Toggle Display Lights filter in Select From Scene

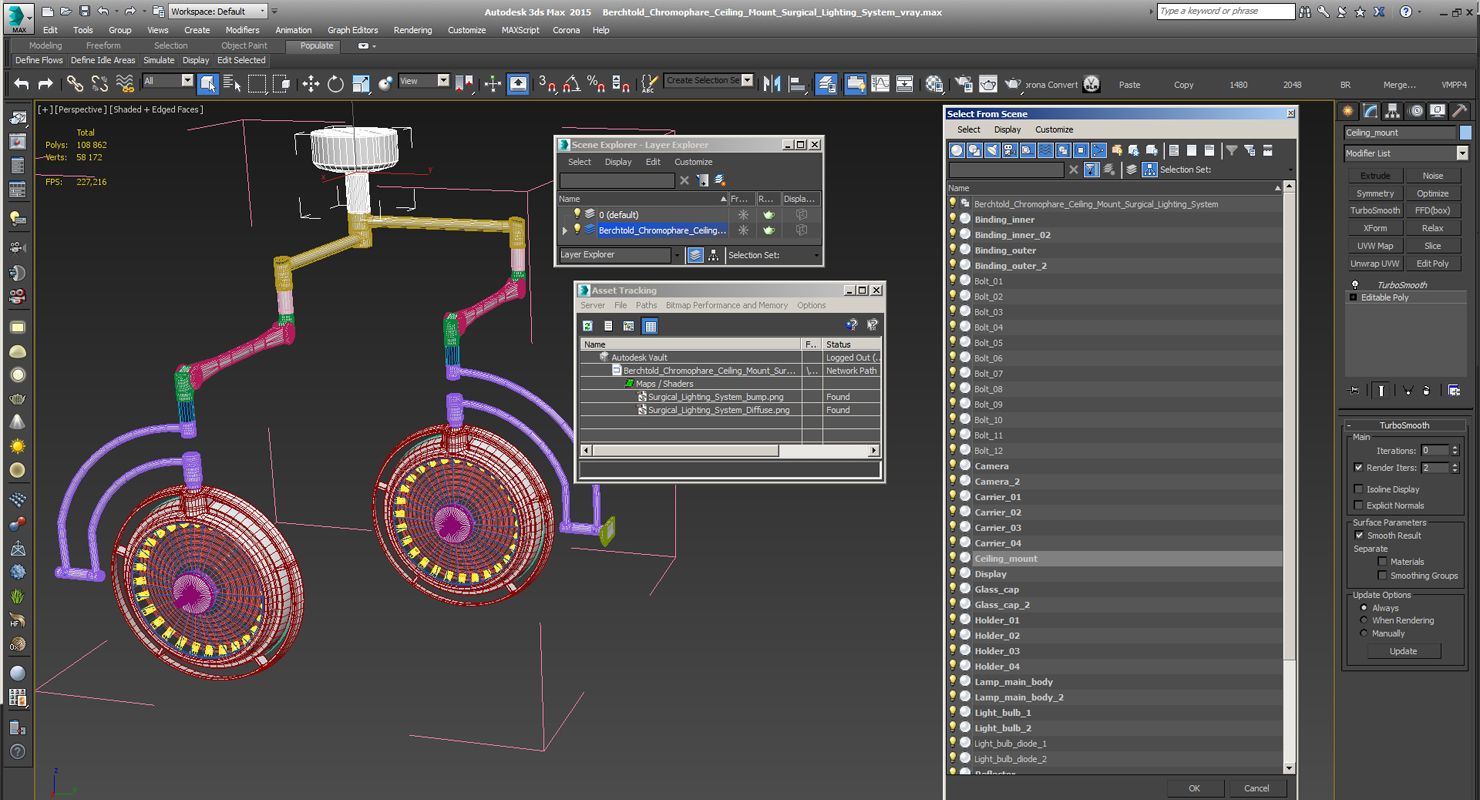992,150
